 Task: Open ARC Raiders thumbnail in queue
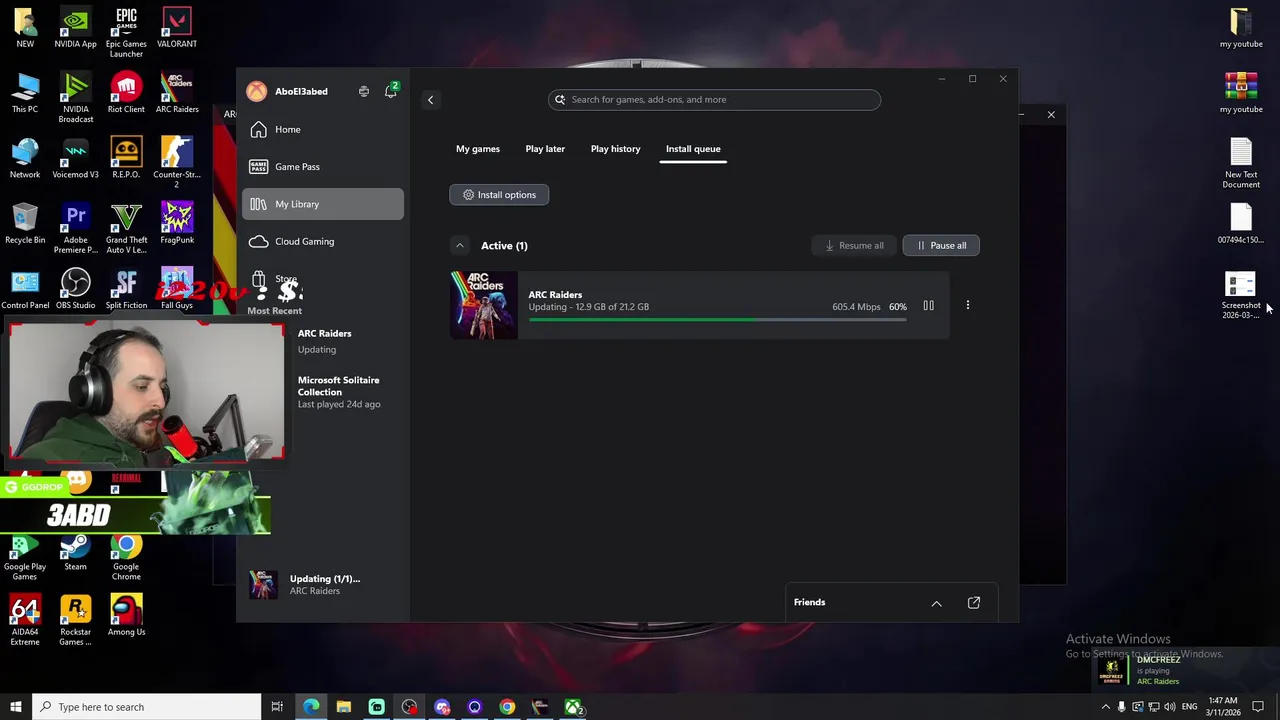484,305
